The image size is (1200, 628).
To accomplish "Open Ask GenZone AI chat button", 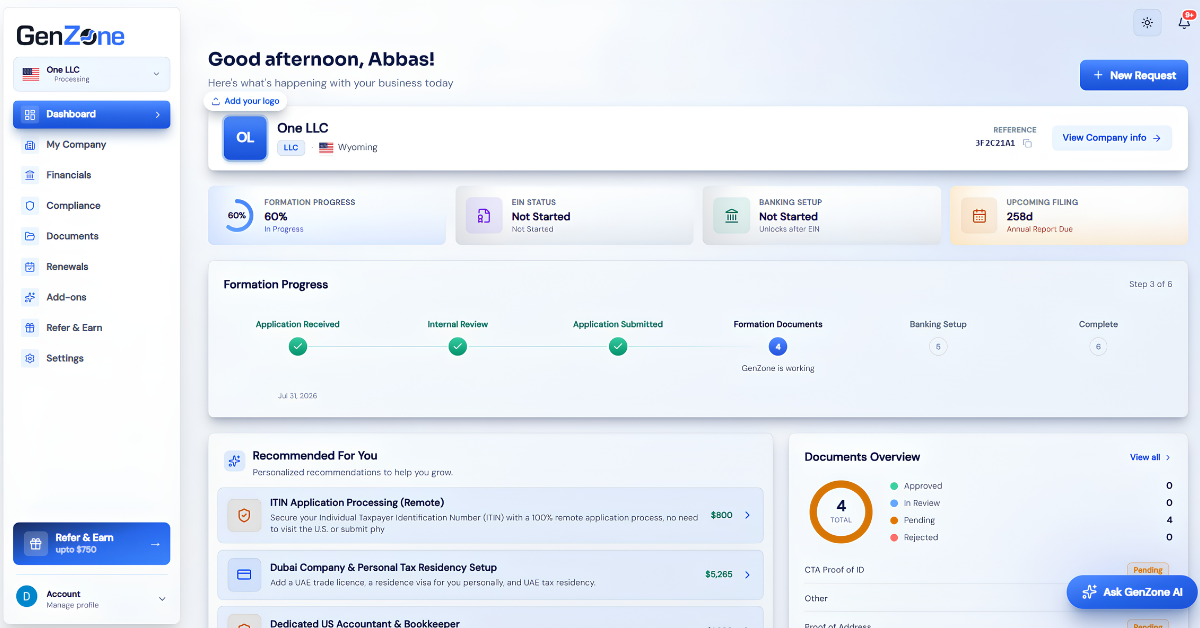I will (x=1132, y=592).
